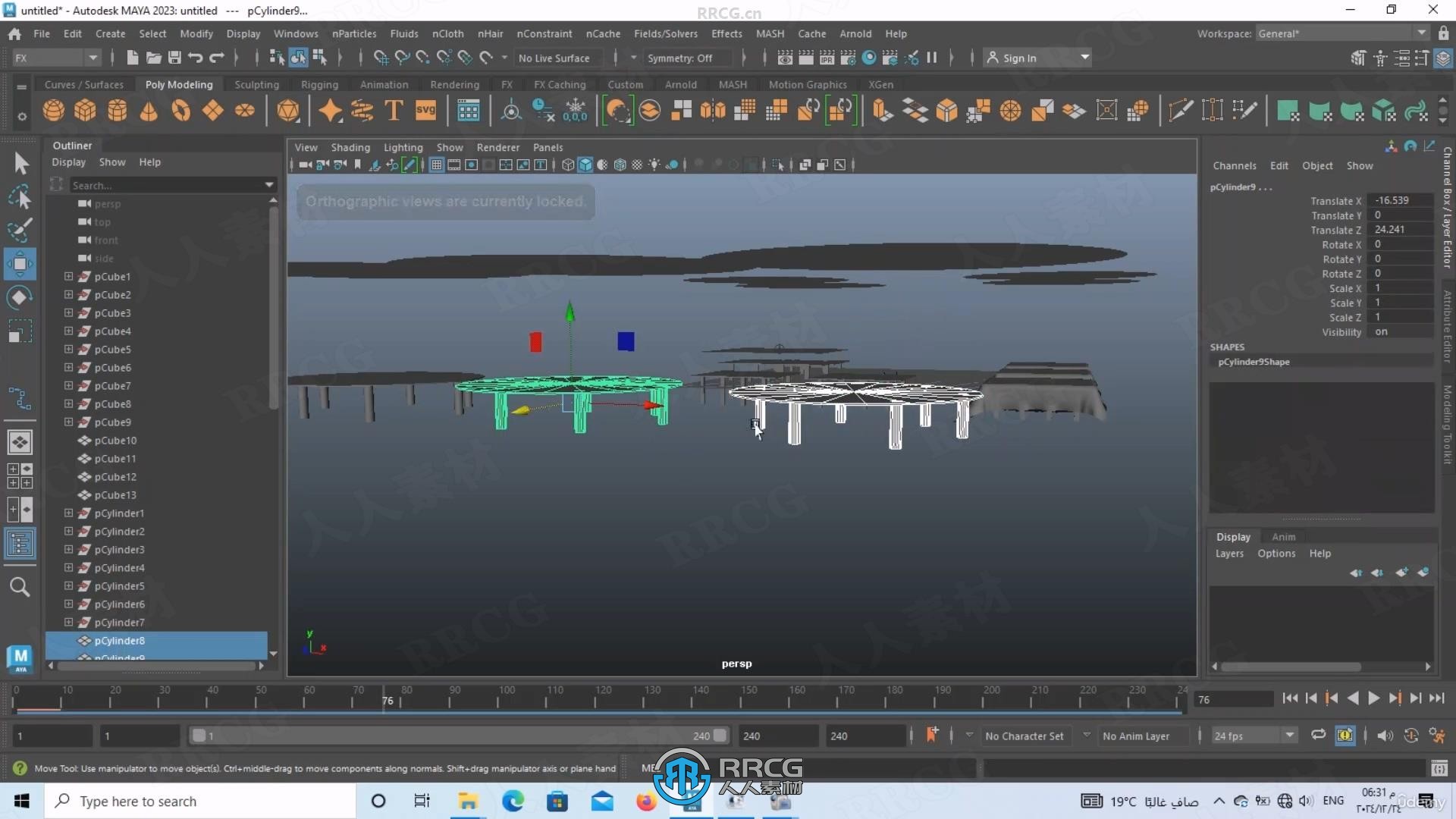This screenshot has width=1456, height=819.
Task: Expand pCube1 tree item in Outliner
Action: point(67,276)
